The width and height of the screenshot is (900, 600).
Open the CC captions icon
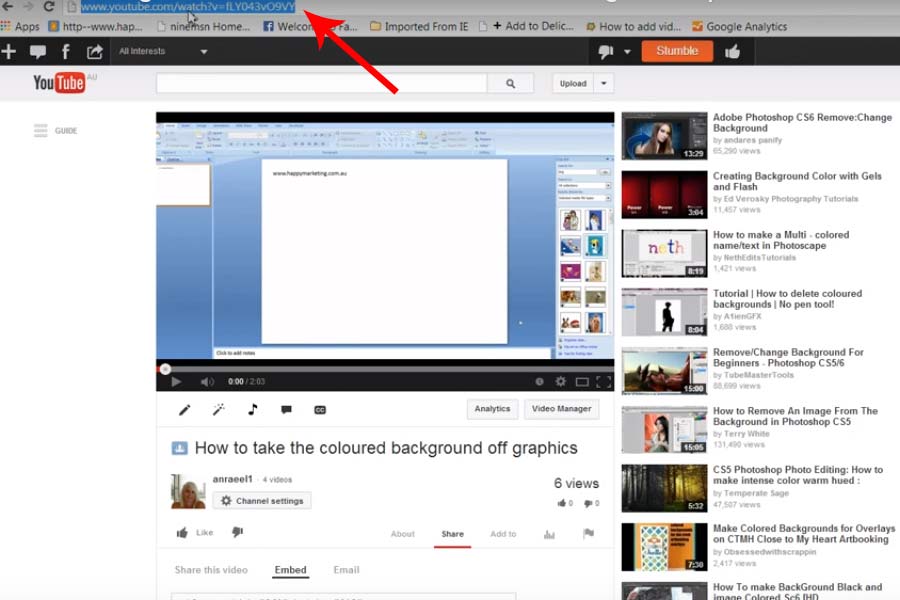click(320, 409)
